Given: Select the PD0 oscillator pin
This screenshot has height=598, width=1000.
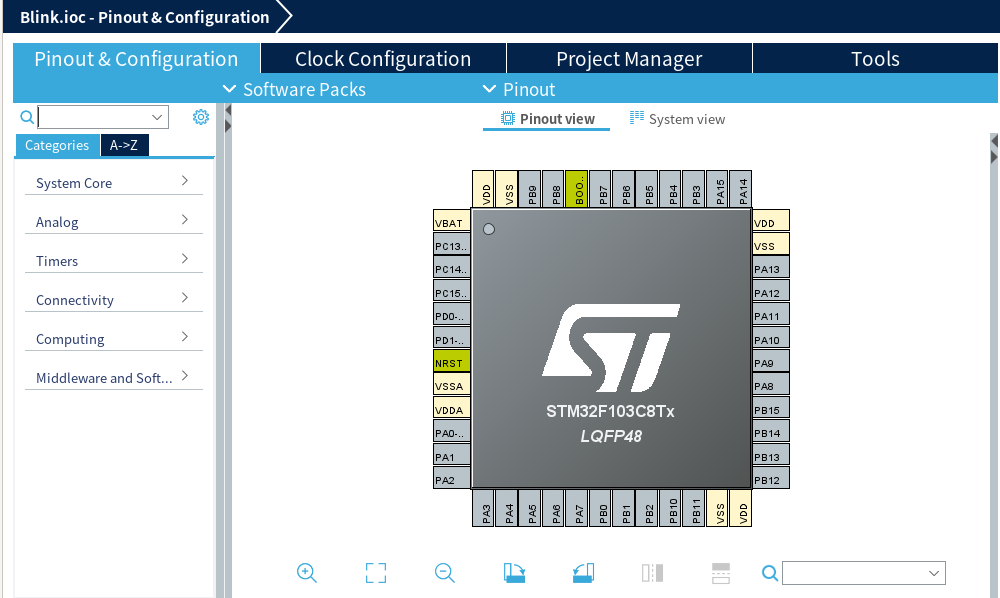Looking at the screenshot, I should tap(452, 315).
